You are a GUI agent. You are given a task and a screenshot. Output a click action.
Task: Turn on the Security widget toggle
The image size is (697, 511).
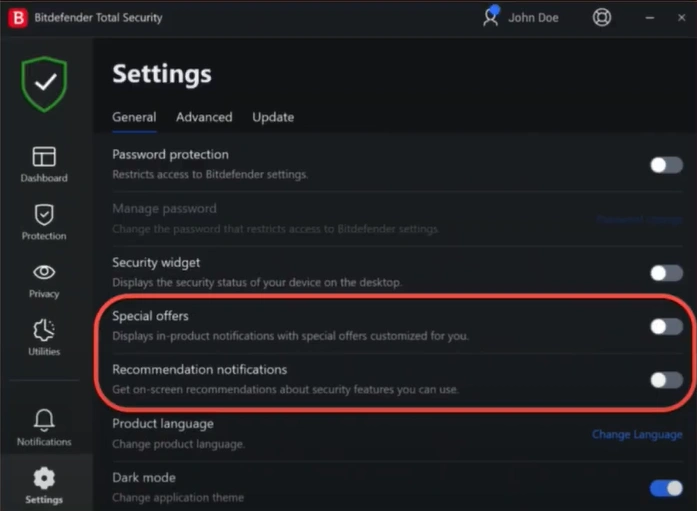(x=666, y=273)
